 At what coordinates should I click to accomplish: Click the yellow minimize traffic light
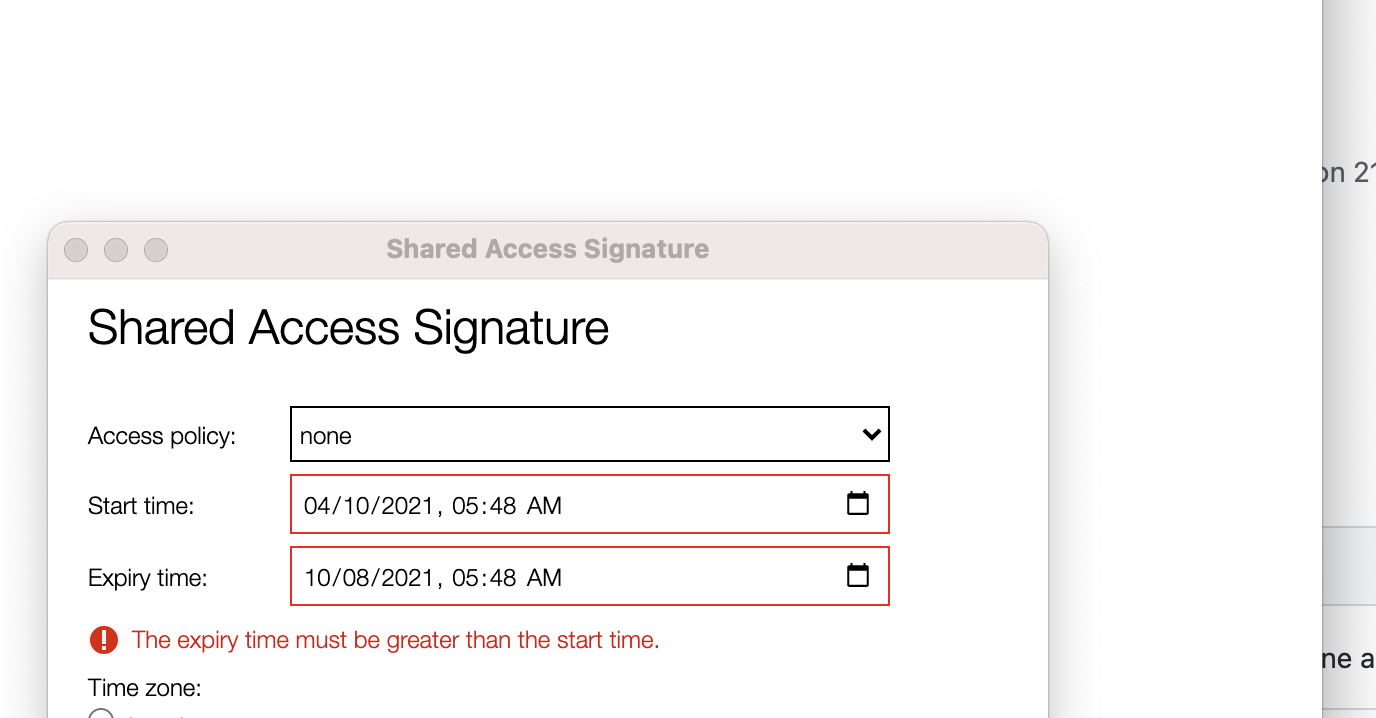click(x=115, y=250)
